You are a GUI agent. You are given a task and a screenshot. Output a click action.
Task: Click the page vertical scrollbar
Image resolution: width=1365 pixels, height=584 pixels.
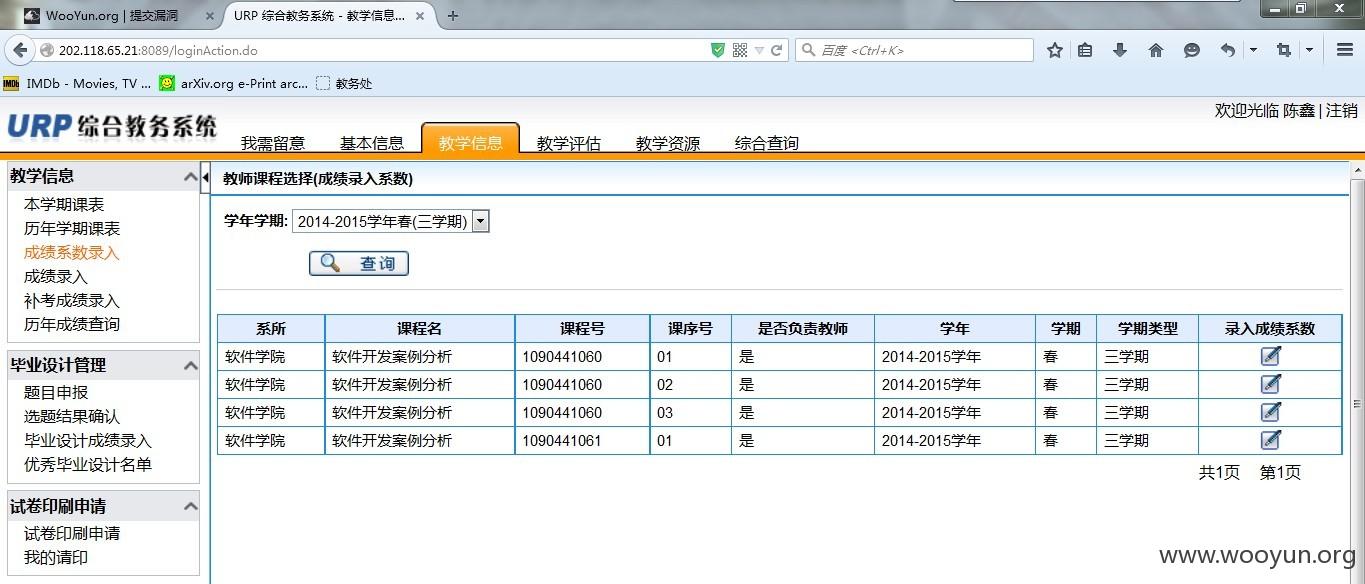point(1357,375)
